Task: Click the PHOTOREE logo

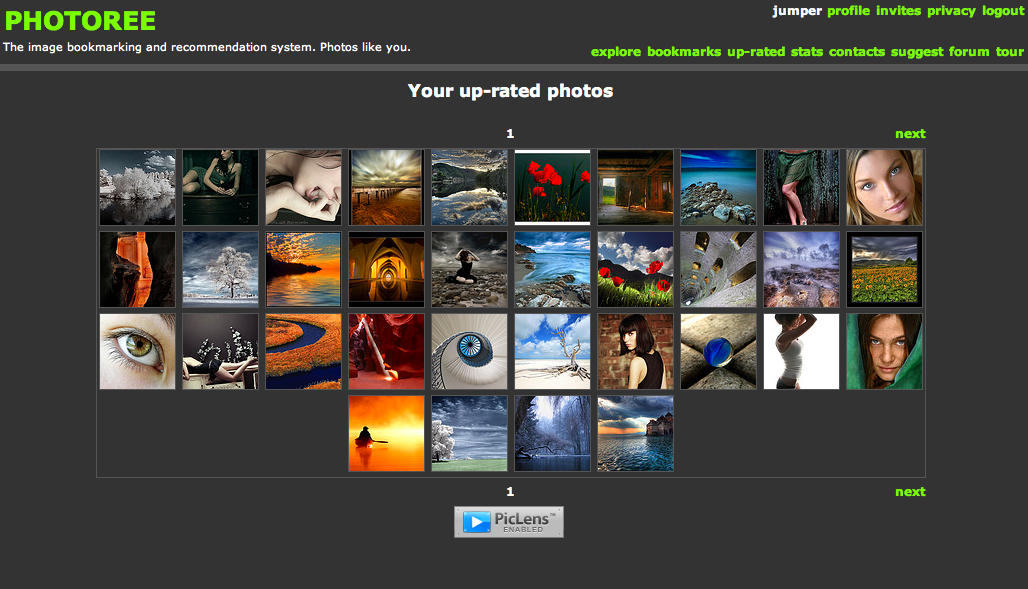Action: 80,21
